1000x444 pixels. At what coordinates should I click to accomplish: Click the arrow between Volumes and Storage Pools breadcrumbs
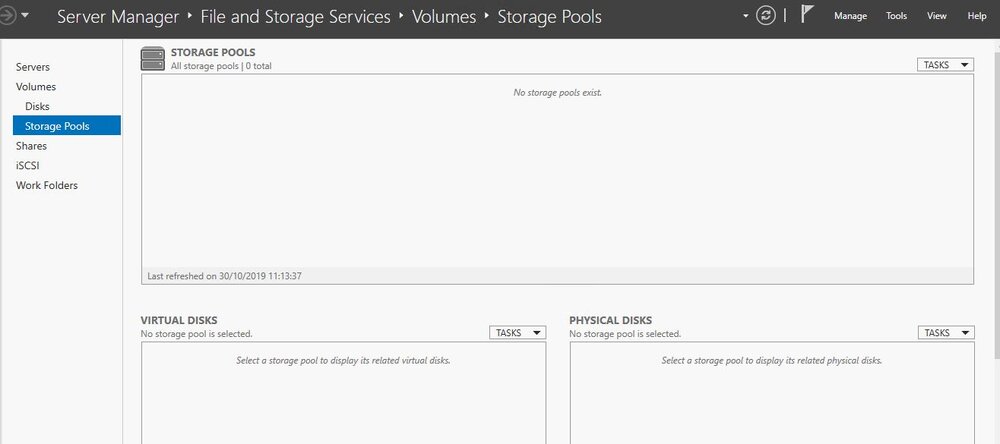(x=487, y=15)
